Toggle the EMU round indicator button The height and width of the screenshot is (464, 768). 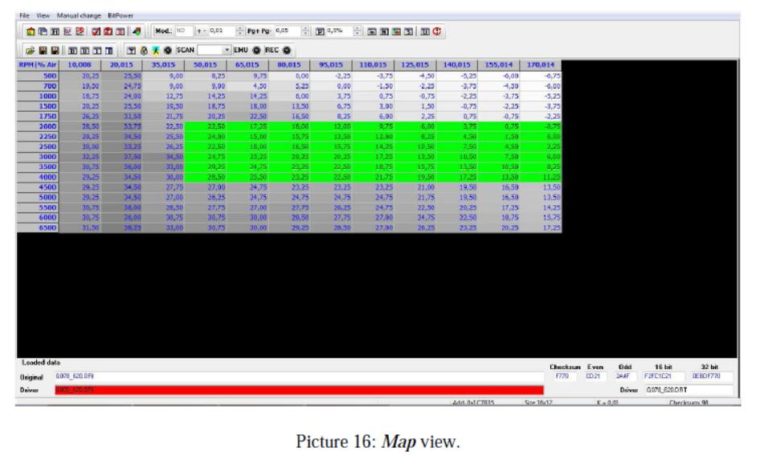click(256, 49)
